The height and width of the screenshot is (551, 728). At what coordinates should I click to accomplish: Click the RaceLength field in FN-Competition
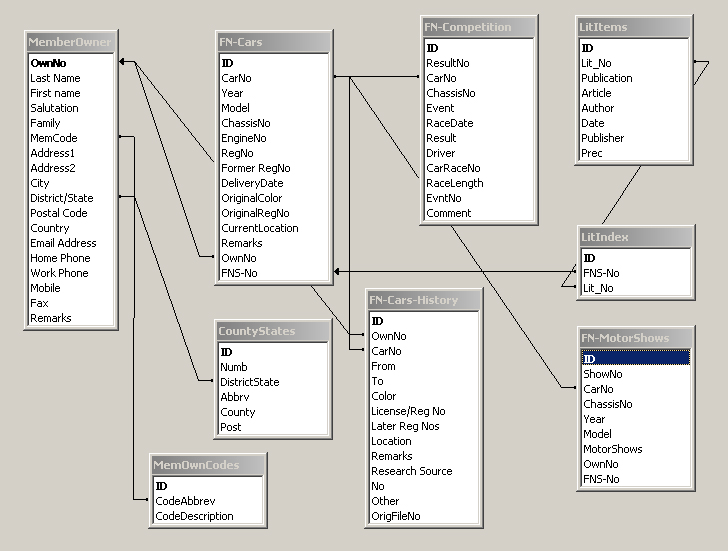coord(454,183)
